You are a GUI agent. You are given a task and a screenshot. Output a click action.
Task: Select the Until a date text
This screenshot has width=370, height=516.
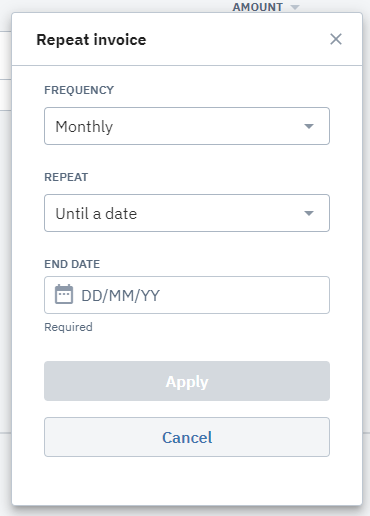coord(96,214)
